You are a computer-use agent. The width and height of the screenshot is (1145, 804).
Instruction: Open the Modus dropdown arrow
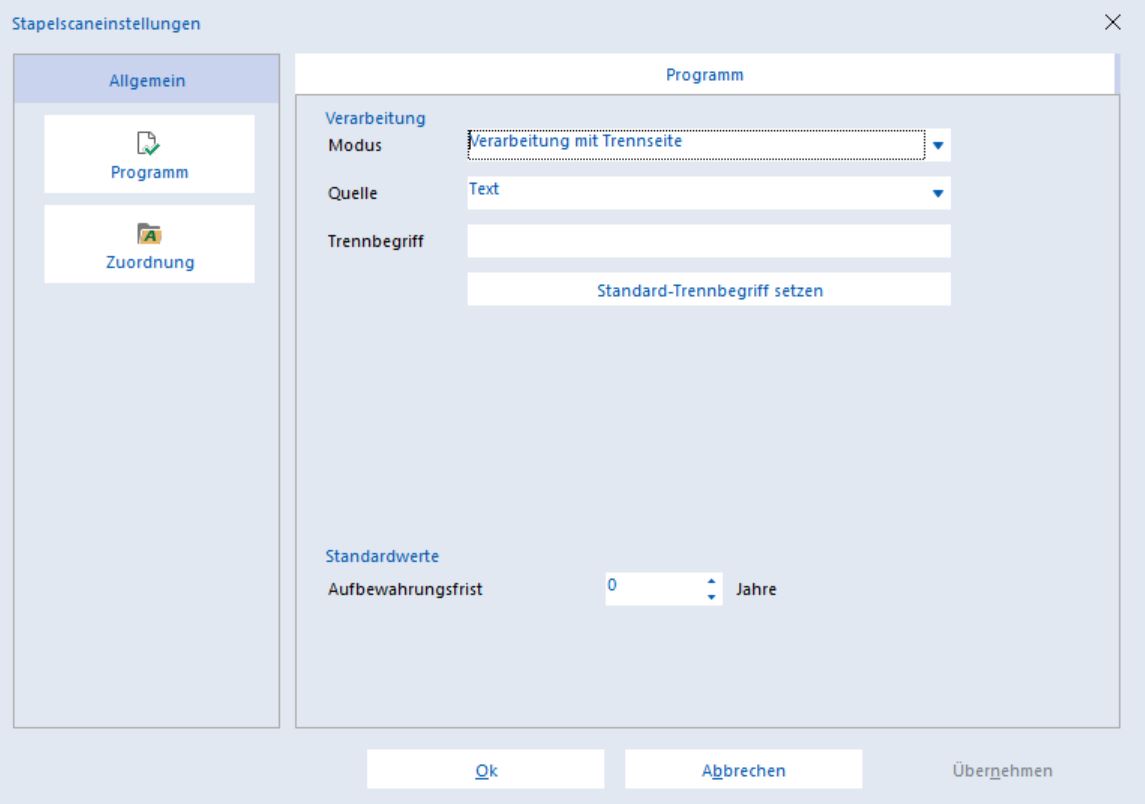[938, 145]
